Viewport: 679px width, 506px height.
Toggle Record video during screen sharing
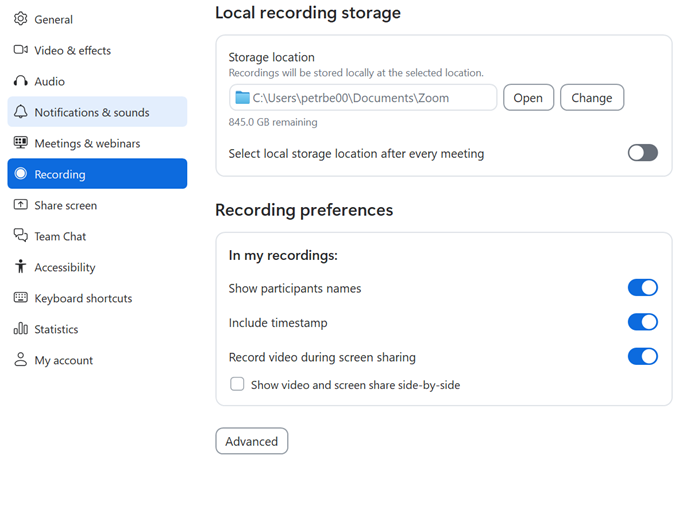click(x=642, y=356)
